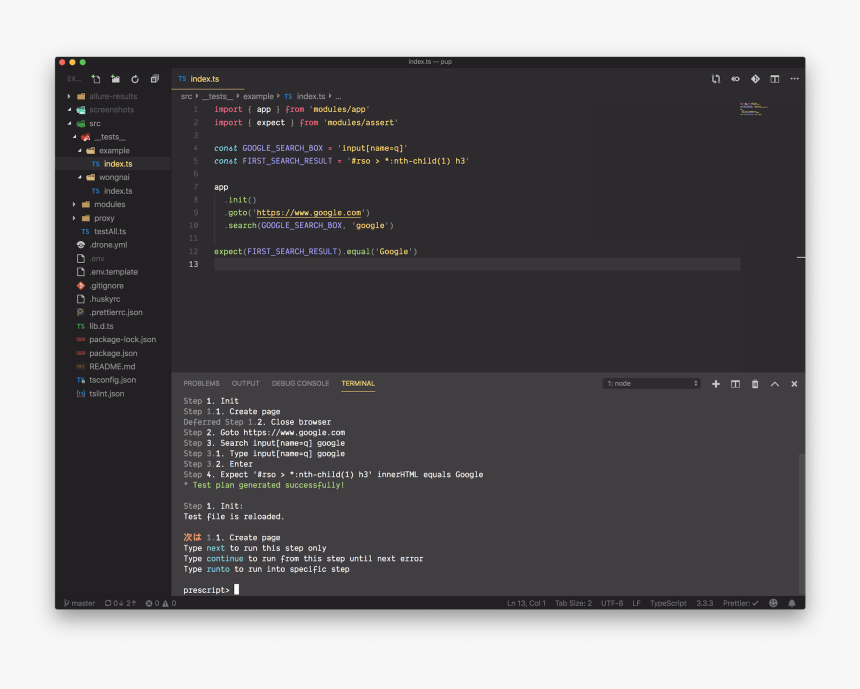
Task: Kill the terminal with trash icon
Action: pos(755,384)
